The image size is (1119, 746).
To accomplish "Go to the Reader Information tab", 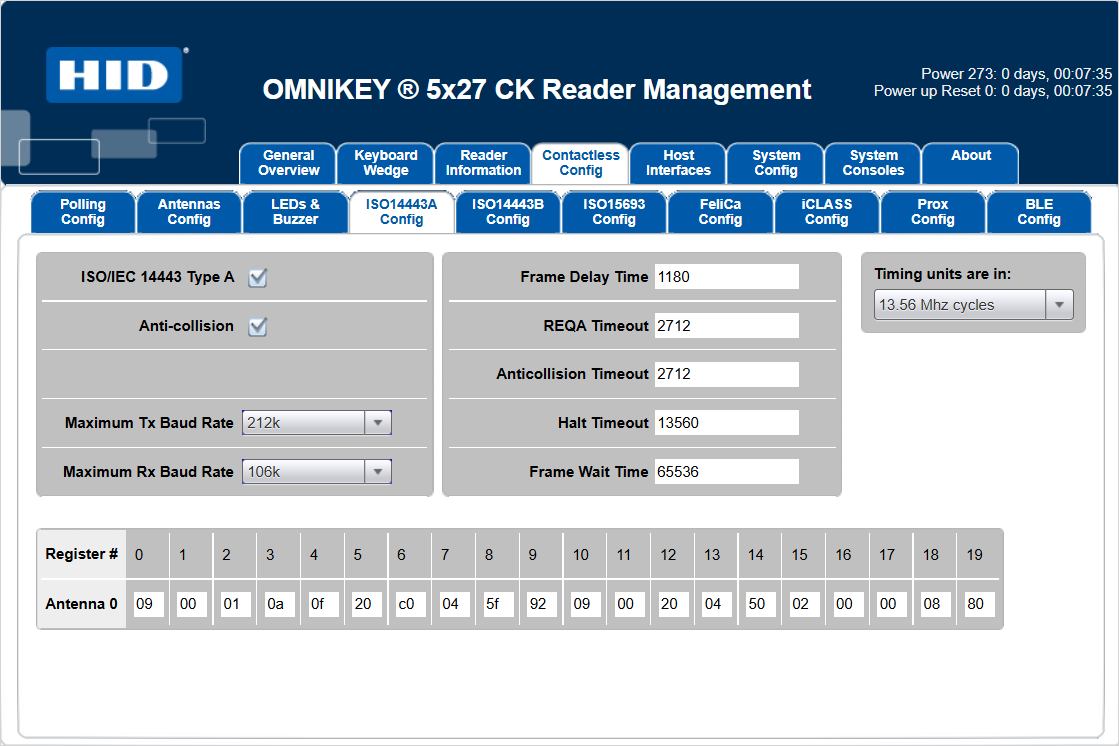I will pyautogui.click(x=483, y=163).
